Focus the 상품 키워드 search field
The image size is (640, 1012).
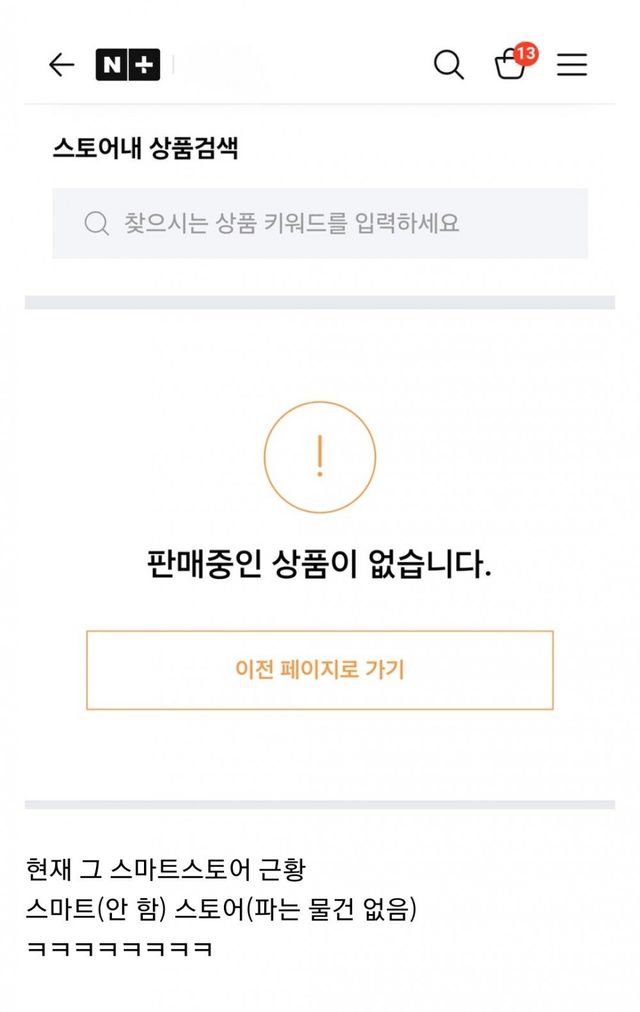320,223
